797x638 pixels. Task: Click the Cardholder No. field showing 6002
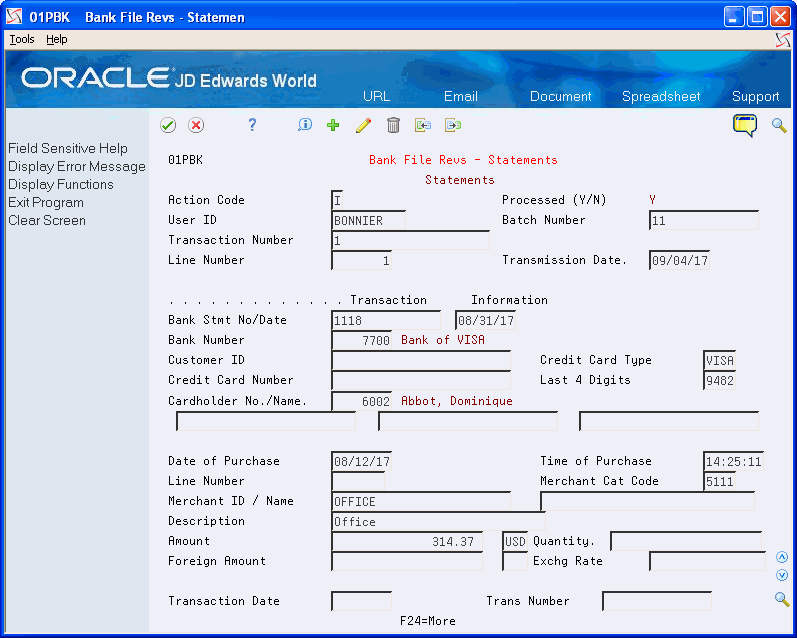pos(361,401)
